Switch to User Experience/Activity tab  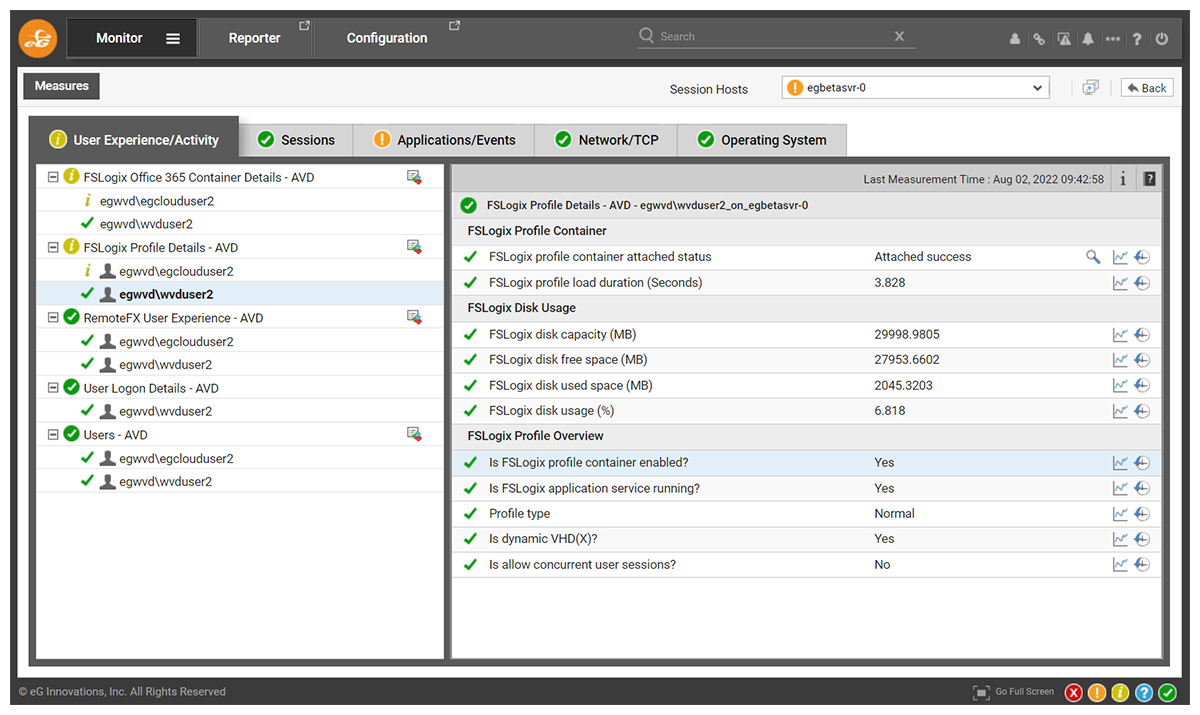tap(134, 139)
